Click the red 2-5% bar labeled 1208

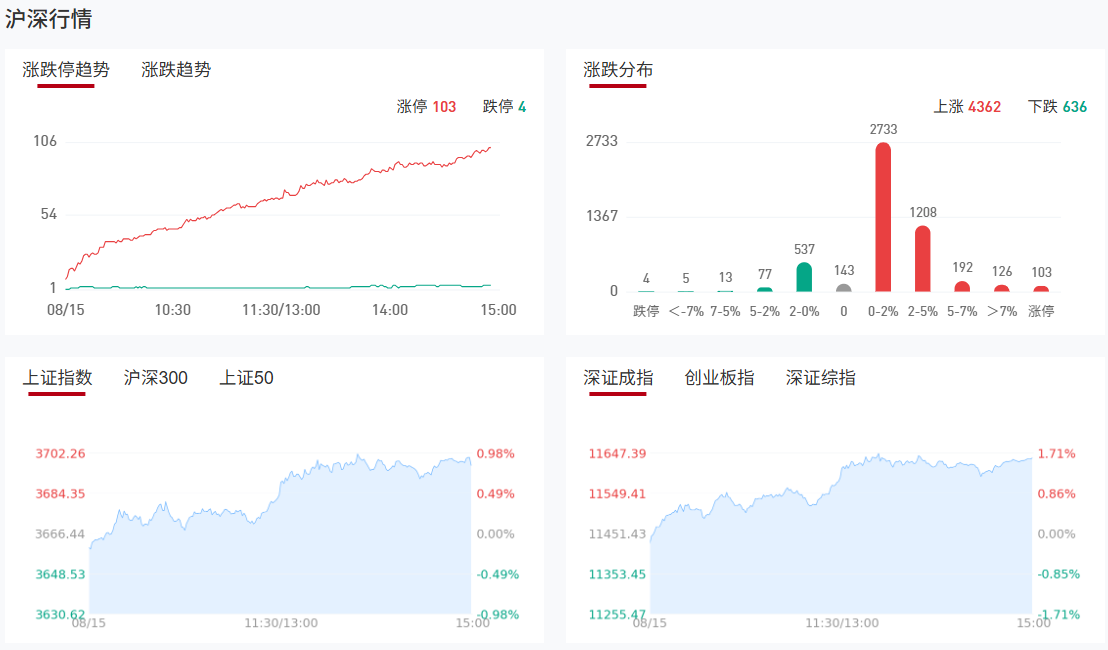(x=922, y=259)
